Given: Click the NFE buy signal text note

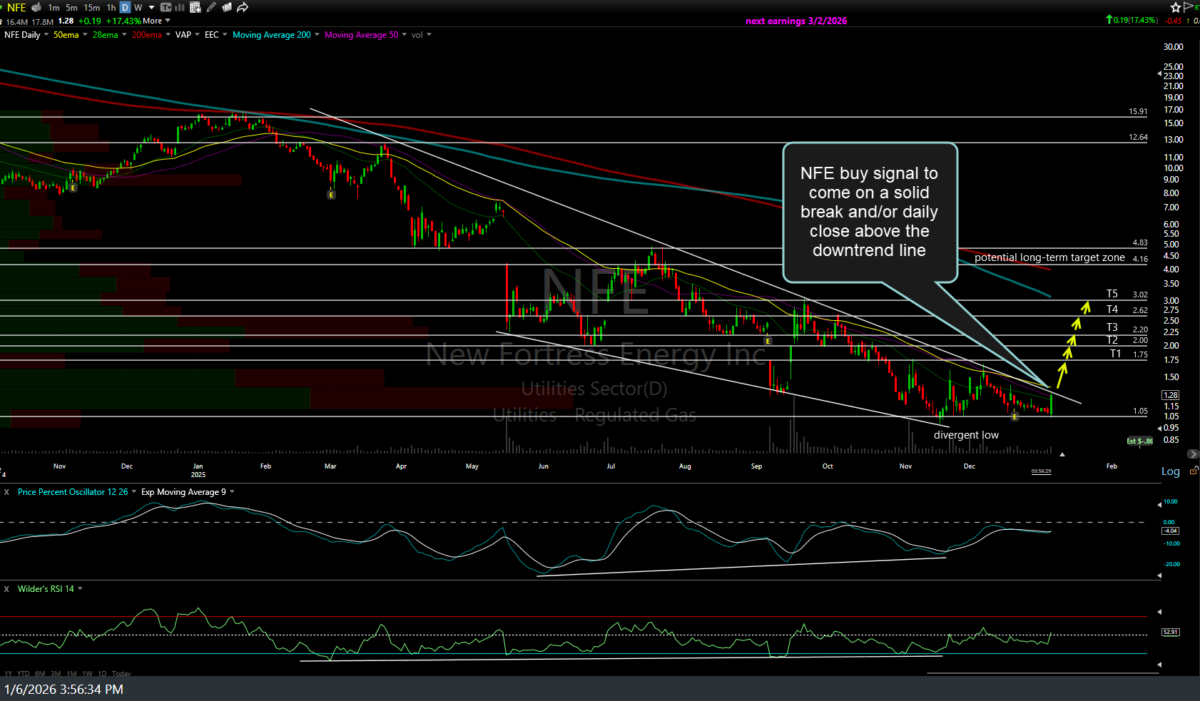Looking at the screenshot, I should (x=869, y=212).
